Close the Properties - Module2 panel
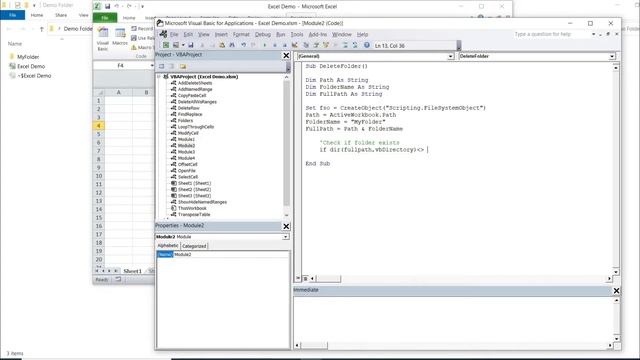The image size is (640, 360). pyautogui.click(x=286, y=226)
